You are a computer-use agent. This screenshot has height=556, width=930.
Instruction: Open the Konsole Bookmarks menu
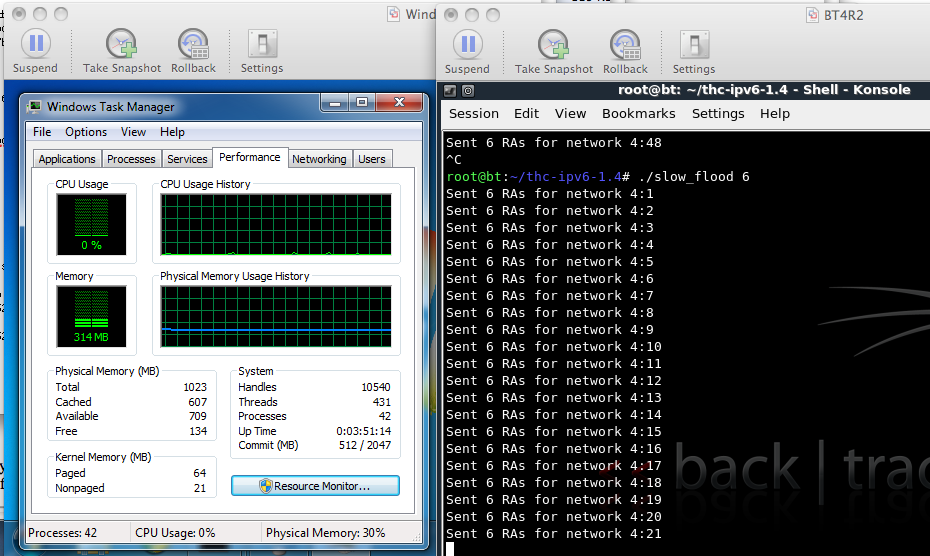coord(639,113)
